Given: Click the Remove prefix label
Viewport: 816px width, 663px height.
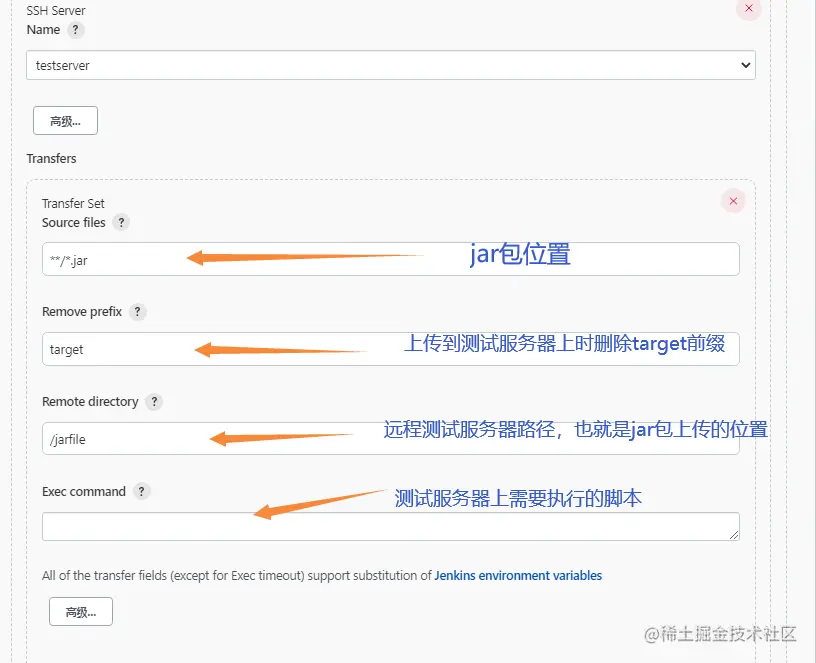Looking at the screenshot, I should (x=82, y=312).
